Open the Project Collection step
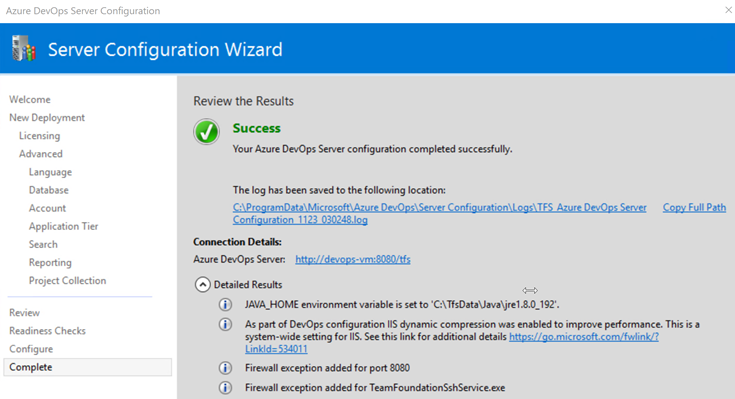This screenshot has width=735, height=399. click(68, 280)
